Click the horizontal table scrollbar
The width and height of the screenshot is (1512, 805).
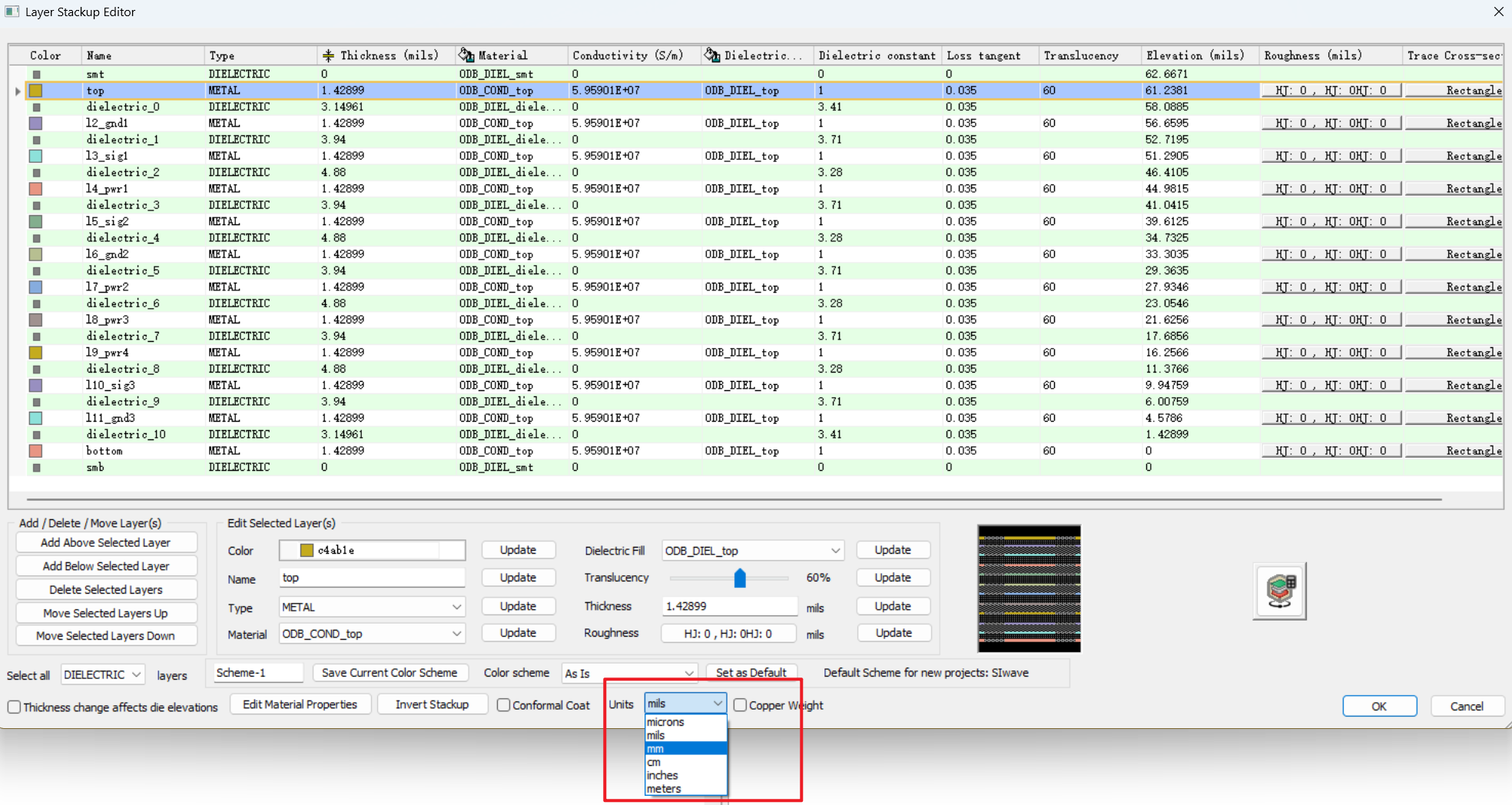click(734, 499)
